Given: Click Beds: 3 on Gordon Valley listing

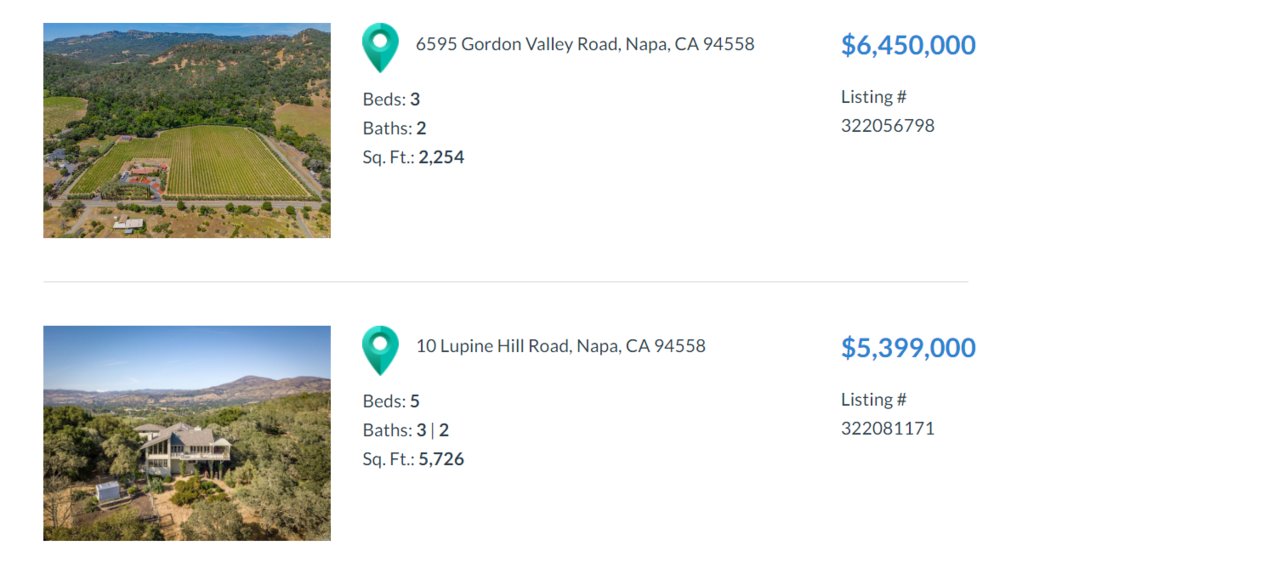Looking at the screenshot, I should [391, 99].
